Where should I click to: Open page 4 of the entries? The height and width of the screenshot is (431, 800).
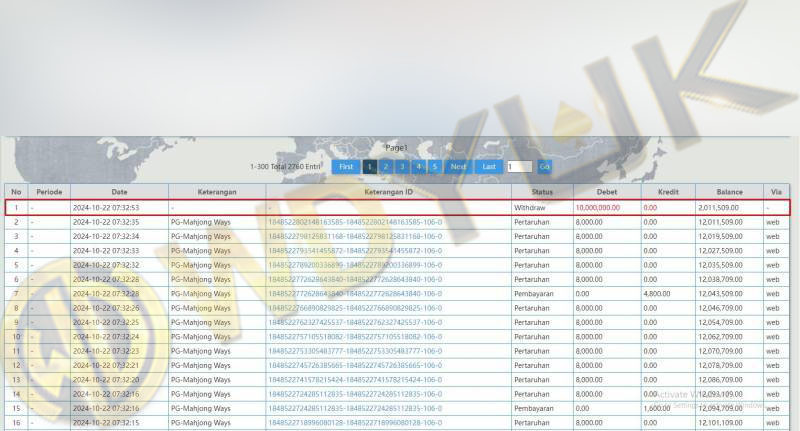click(x=419, y=167)
